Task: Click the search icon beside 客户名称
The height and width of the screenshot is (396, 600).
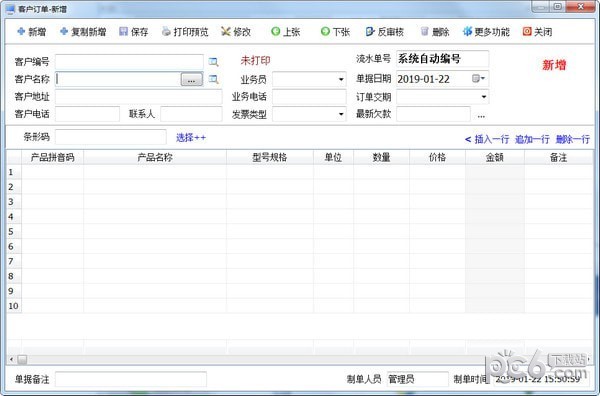Action: point(213,79)
